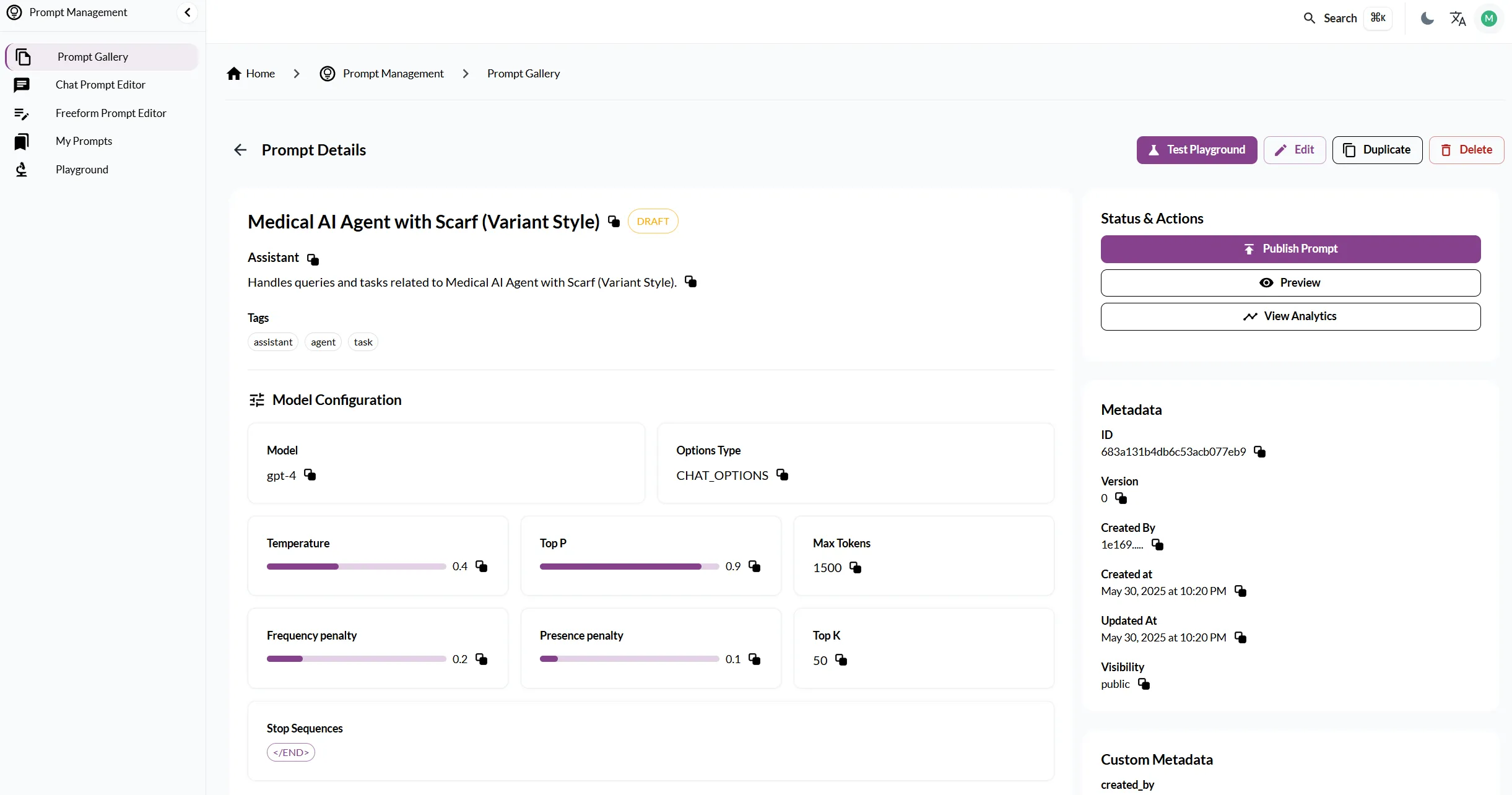Click the Temperature slider bar
1512x795 pixels.
356,567
